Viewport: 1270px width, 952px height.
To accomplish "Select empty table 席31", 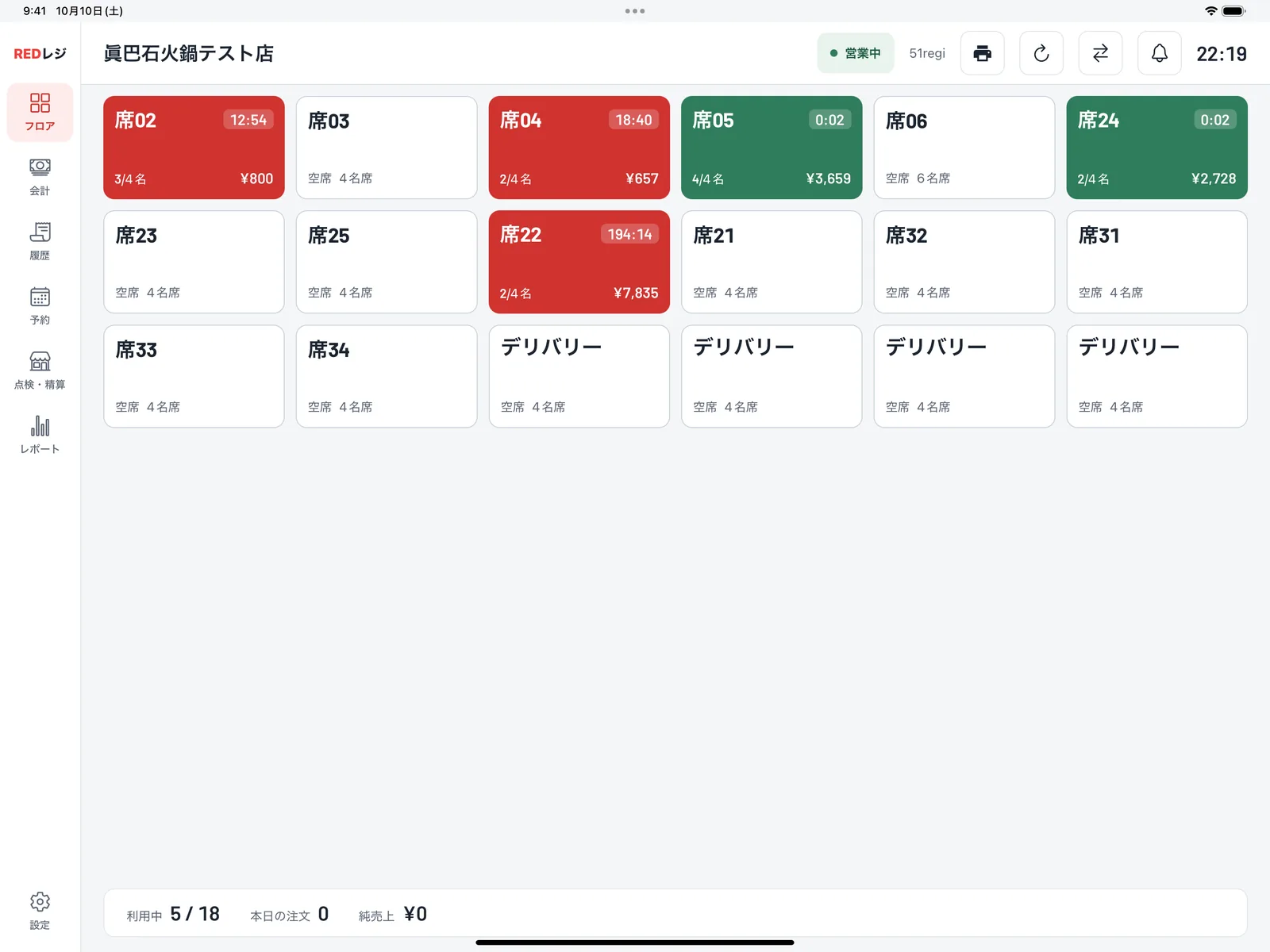I will [1157, 262].
